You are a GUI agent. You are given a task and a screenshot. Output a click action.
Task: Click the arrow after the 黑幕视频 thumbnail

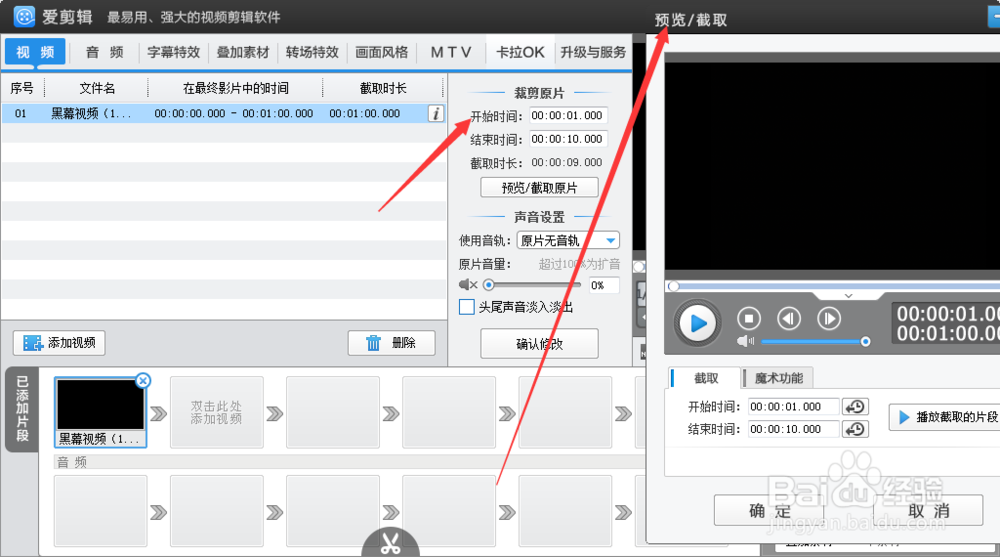click(158, 414)
